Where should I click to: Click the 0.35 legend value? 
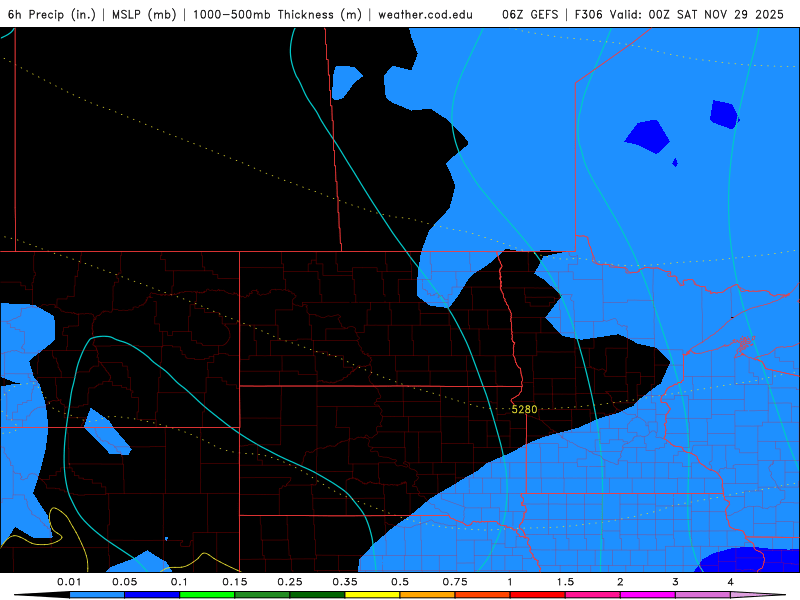click(x=345, y=582)
